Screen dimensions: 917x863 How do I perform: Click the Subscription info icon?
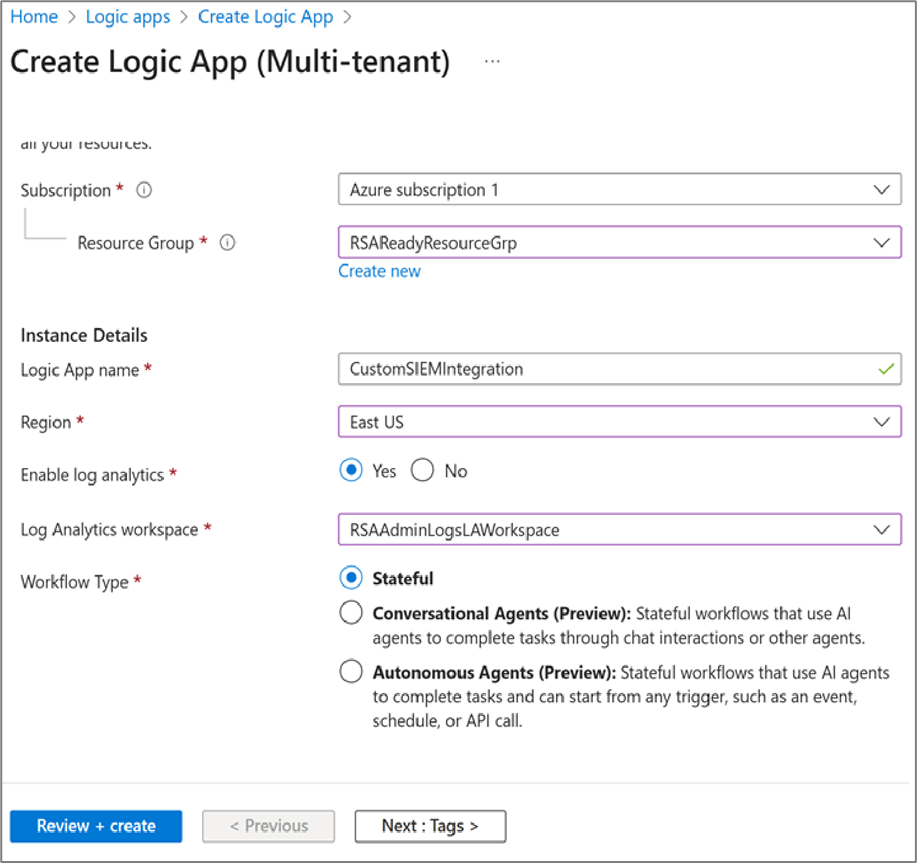(x=144, y=190)
